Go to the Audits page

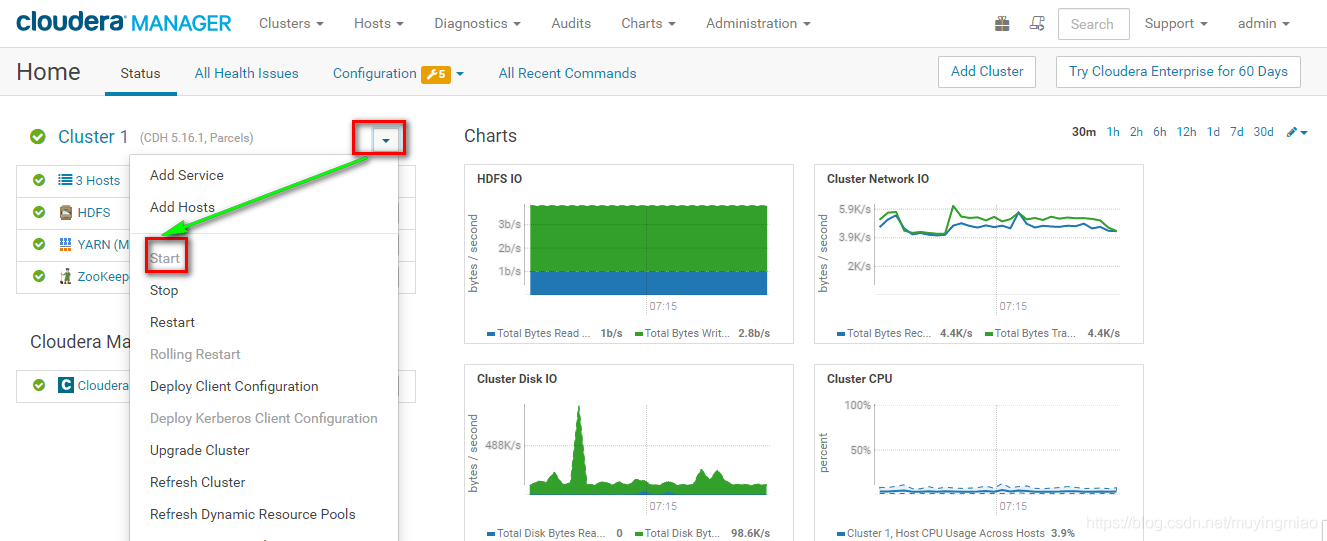click(x=571, y=23)
